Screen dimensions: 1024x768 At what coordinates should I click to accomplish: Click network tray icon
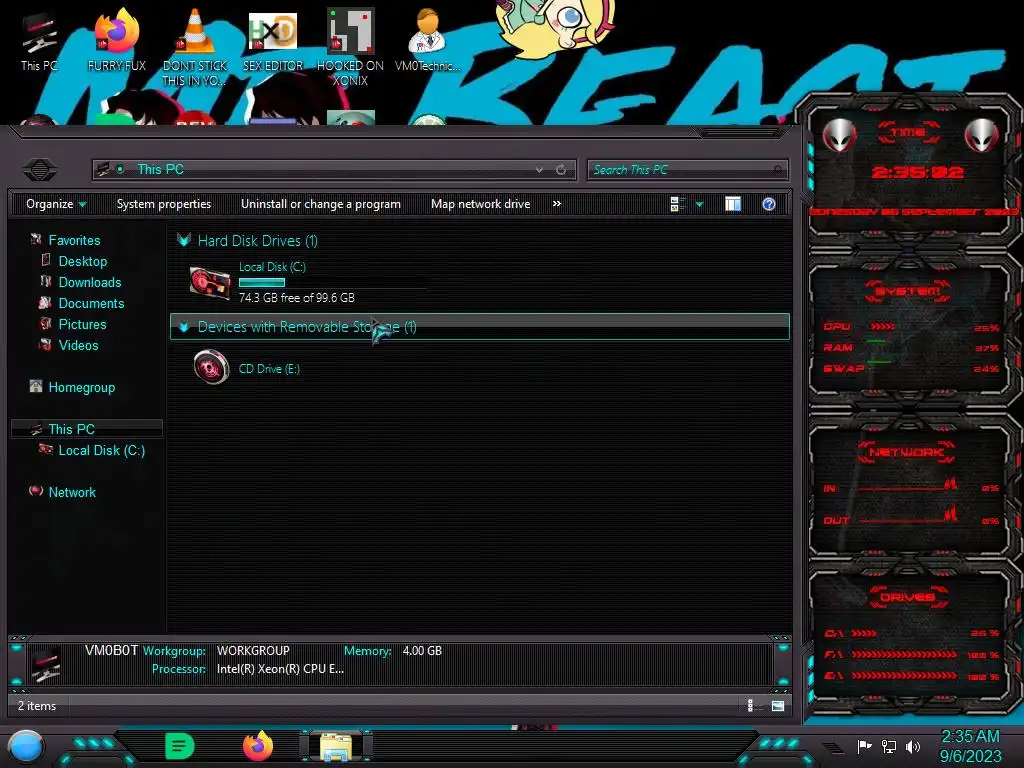click(x=889, y=746)
